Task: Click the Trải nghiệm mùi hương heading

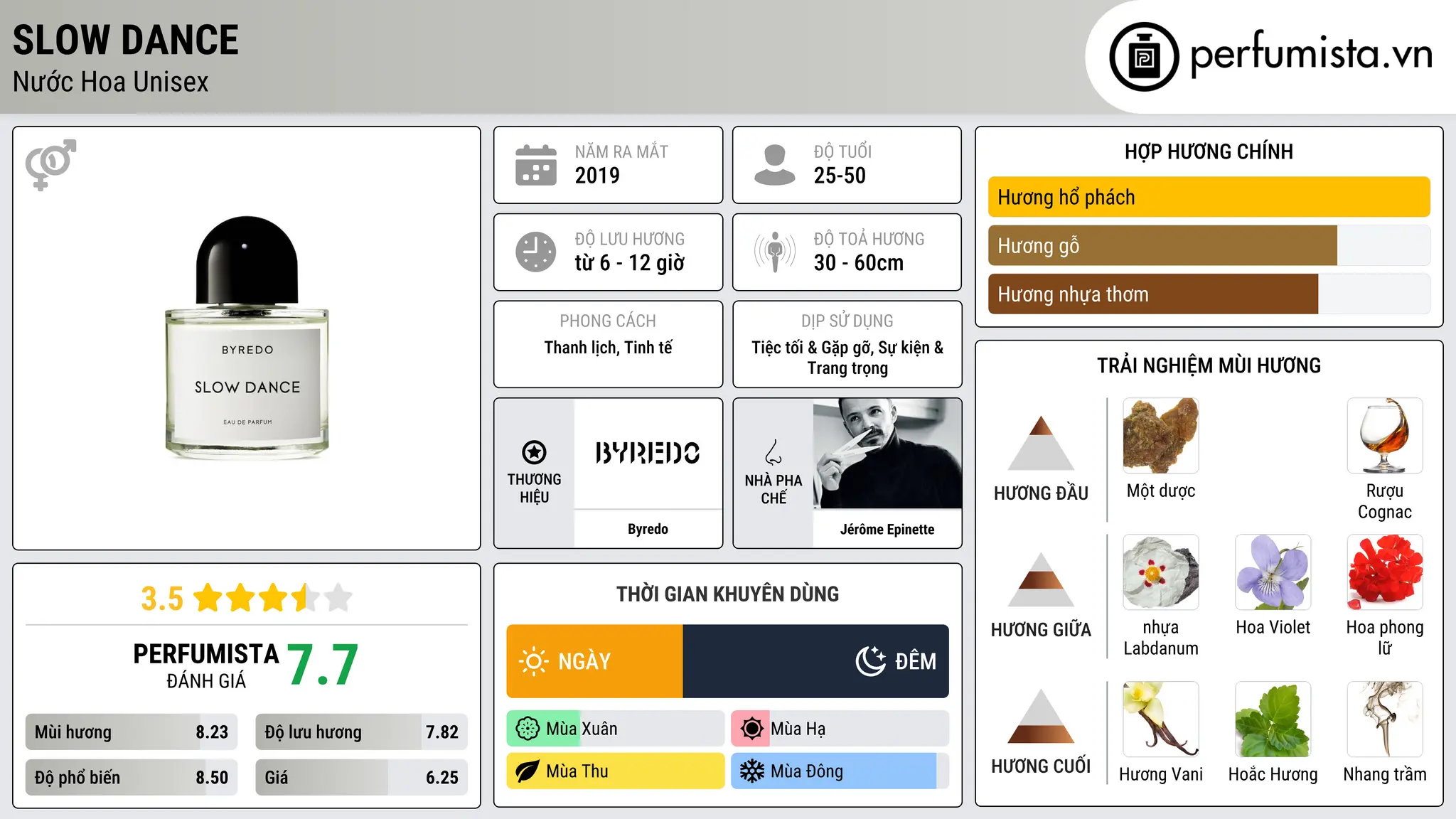Action: pyautogui.click(x=1209, y=365)
